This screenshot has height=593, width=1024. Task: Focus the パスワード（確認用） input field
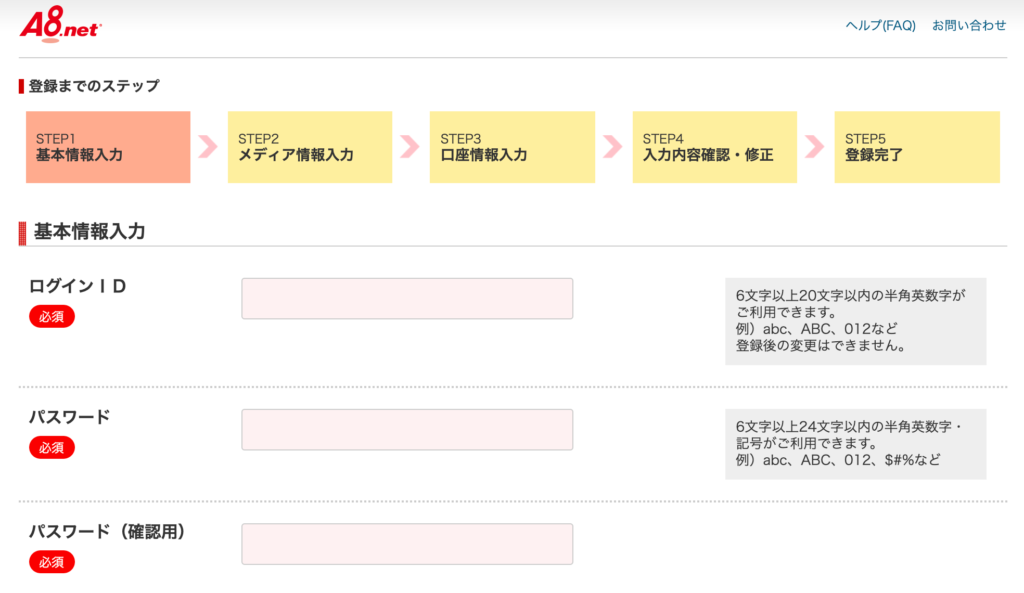407,544
